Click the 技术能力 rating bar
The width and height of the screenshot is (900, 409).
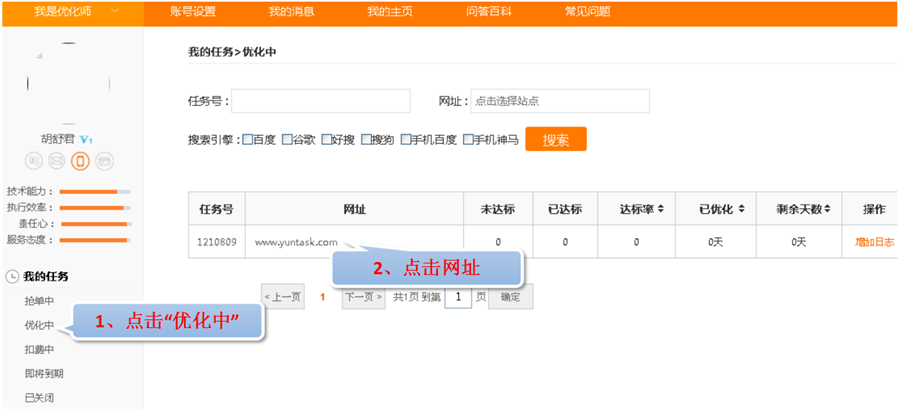click(95, 191)
